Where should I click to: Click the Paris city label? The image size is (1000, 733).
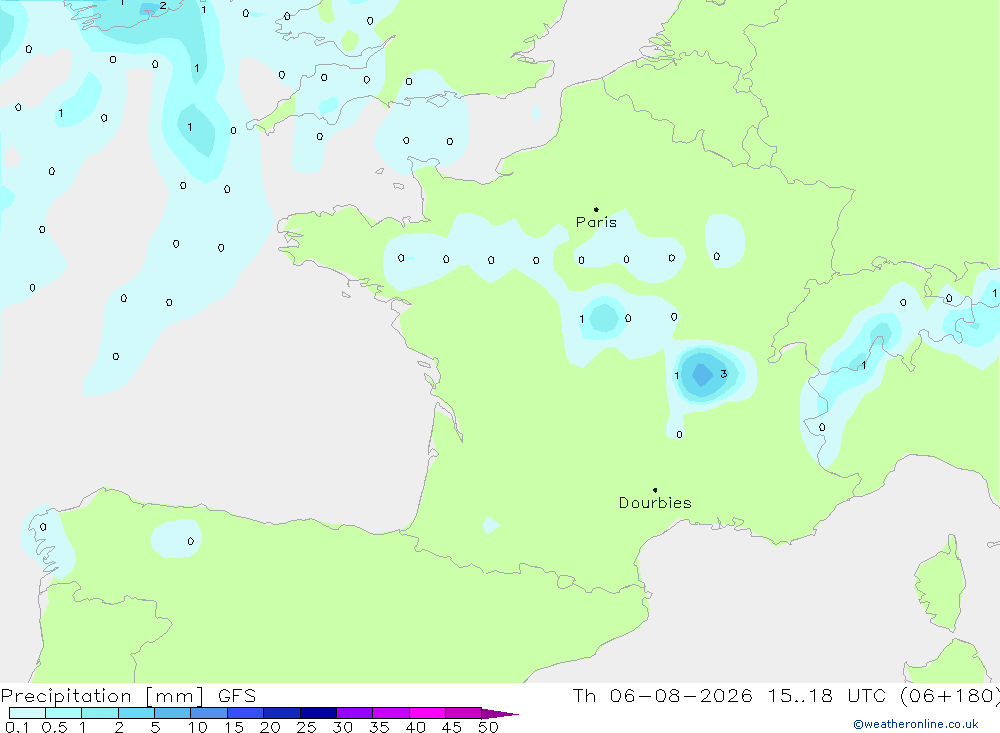[596, 222]
